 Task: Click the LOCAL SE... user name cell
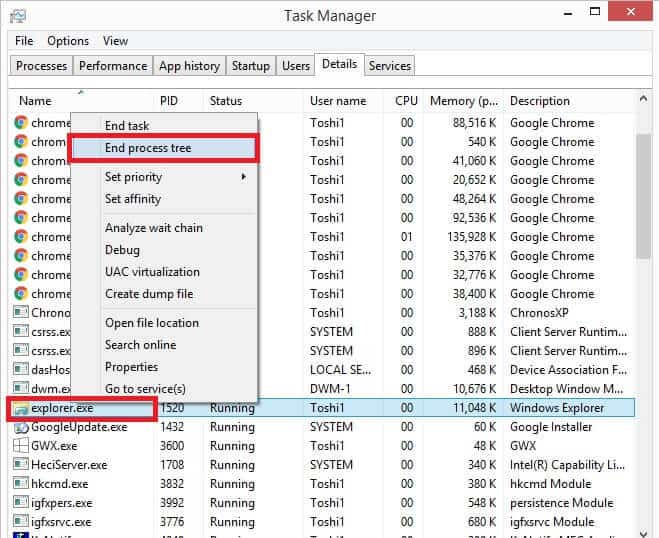(x=340, y=370)
